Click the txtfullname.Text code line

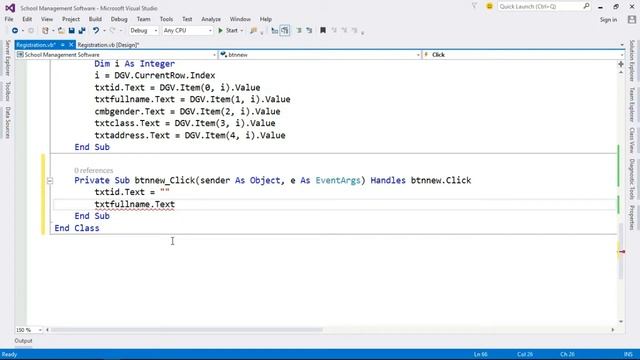(x=135, y=204)
